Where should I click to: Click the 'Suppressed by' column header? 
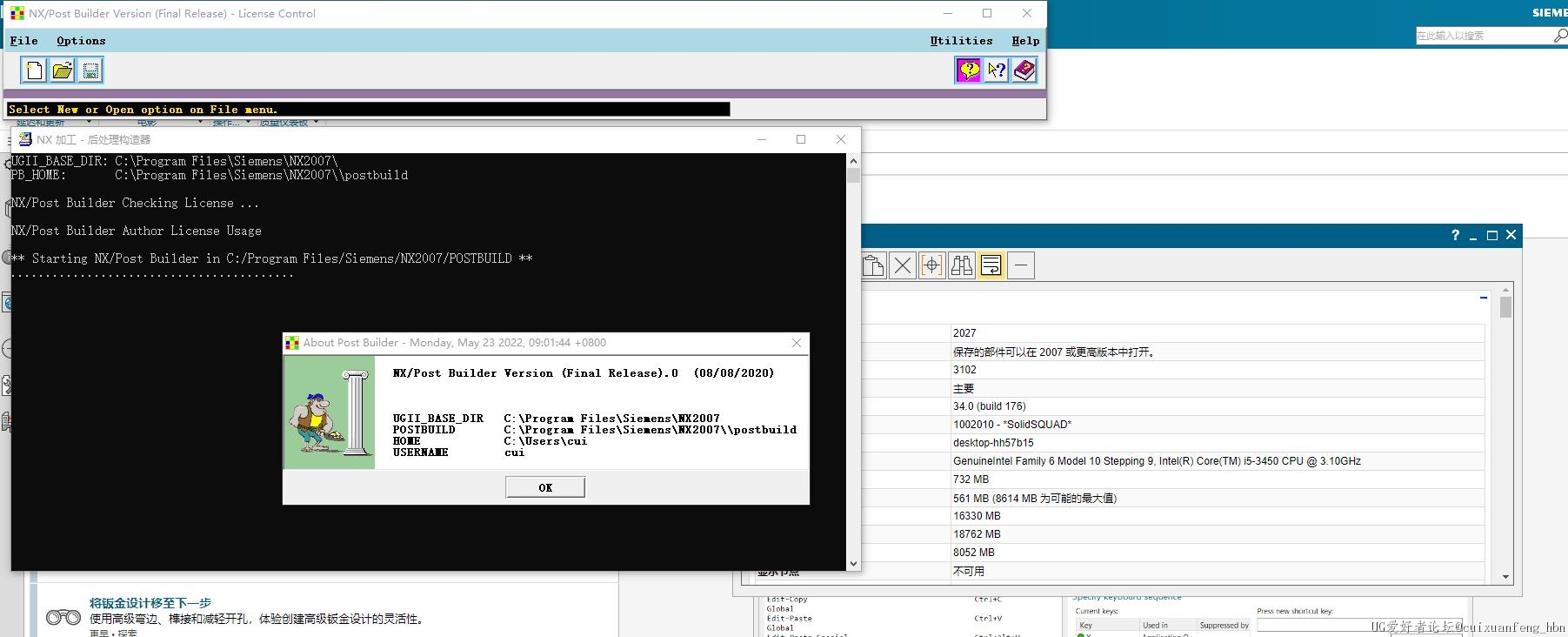[x=1224, y=626]
